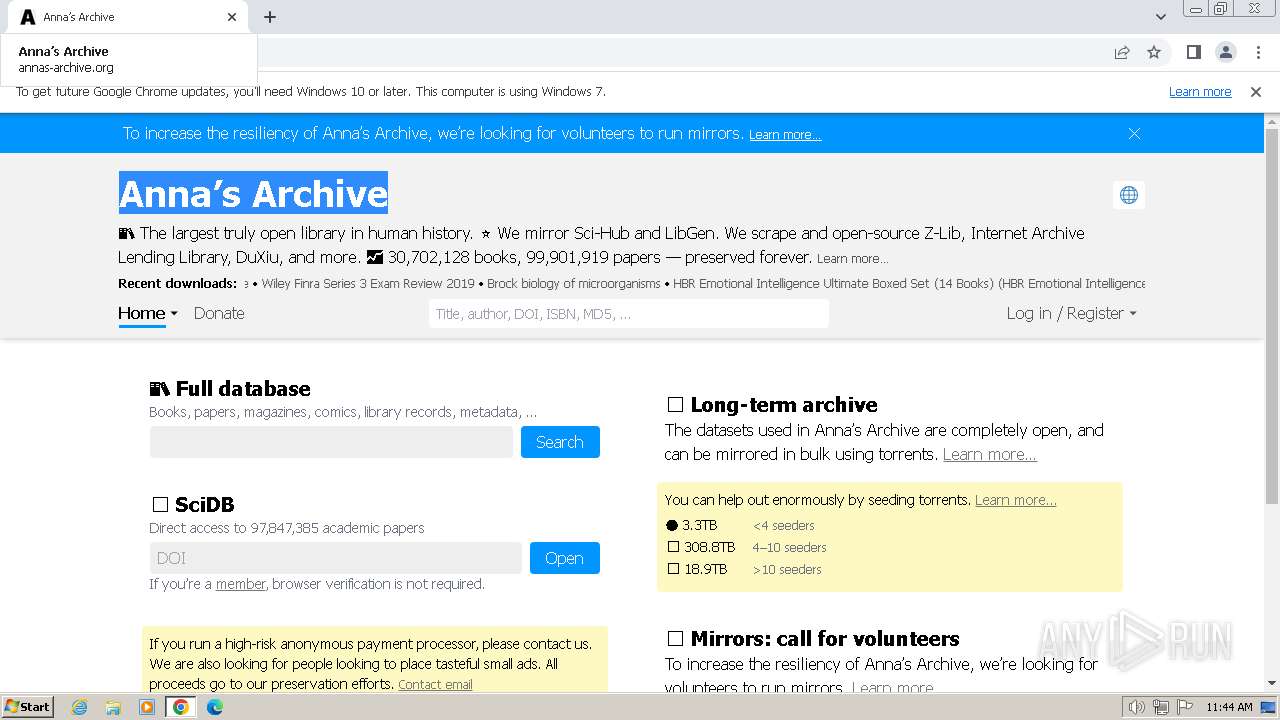The image size is (1280, 720).
Task: Focus the header title/author search box
Action: 629,313
